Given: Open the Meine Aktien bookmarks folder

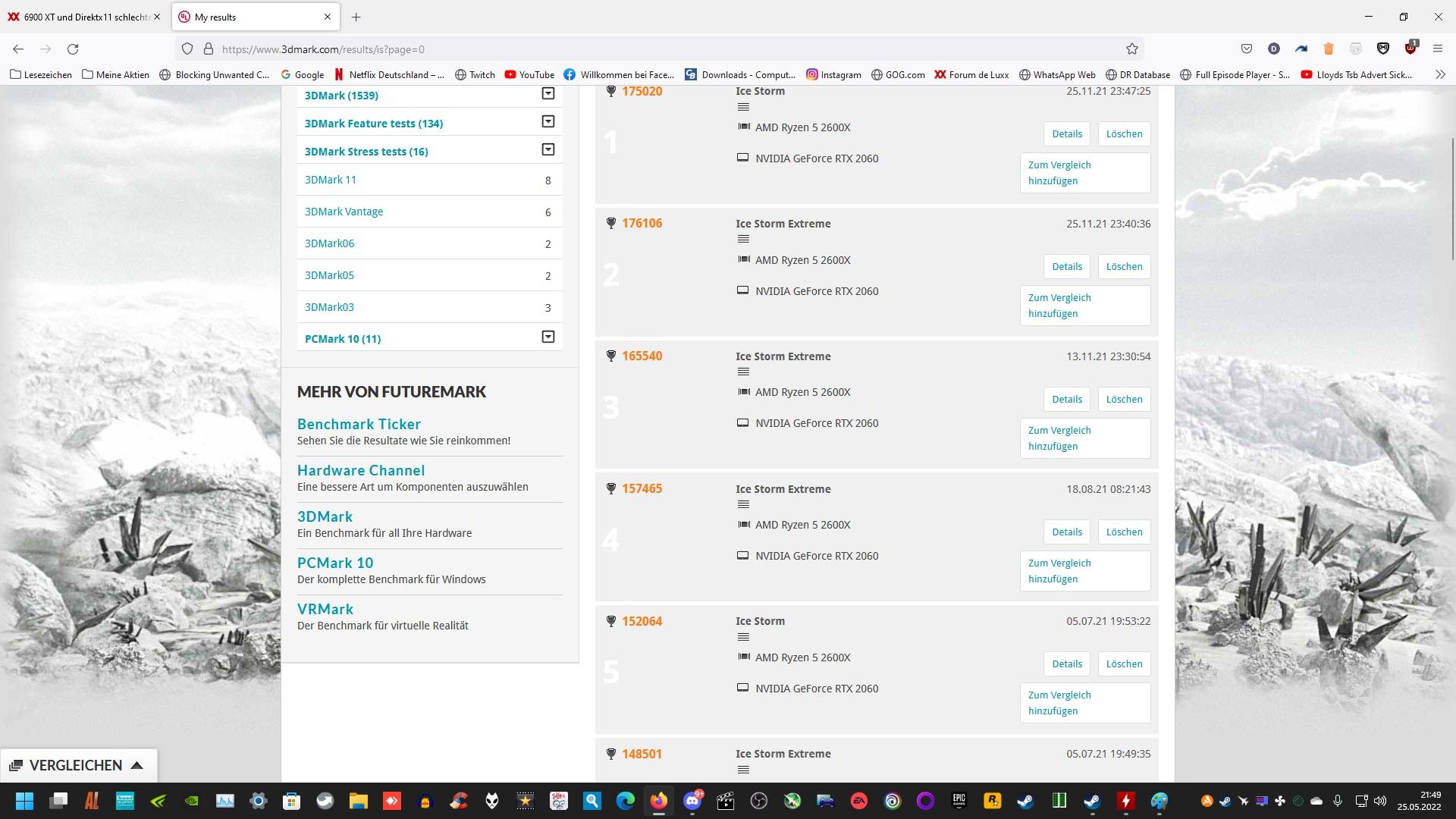Looking at the screenshot, I should click(115, 74).
